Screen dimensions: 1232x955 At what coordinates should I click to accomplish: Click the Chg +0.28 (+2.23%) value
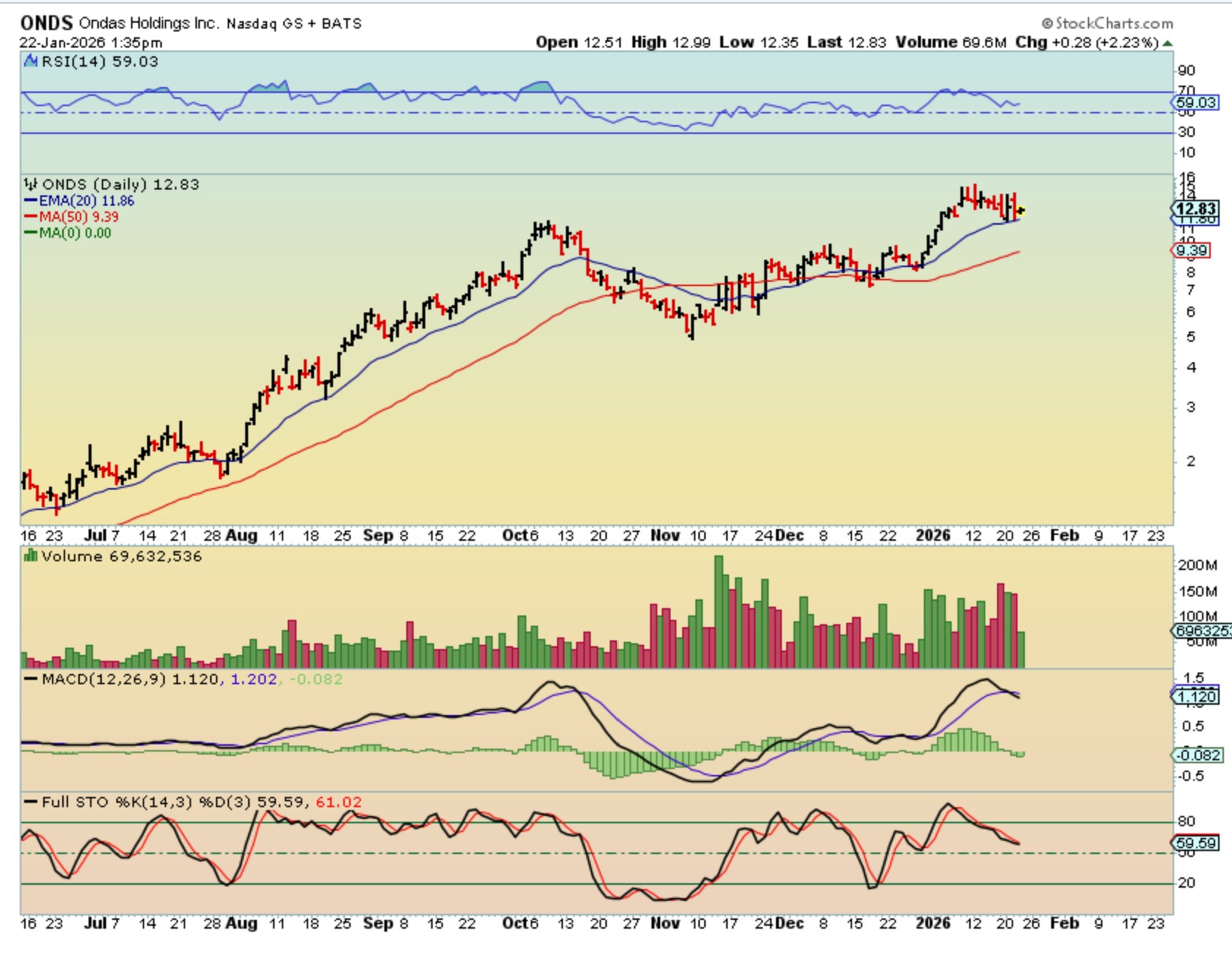1087,42
